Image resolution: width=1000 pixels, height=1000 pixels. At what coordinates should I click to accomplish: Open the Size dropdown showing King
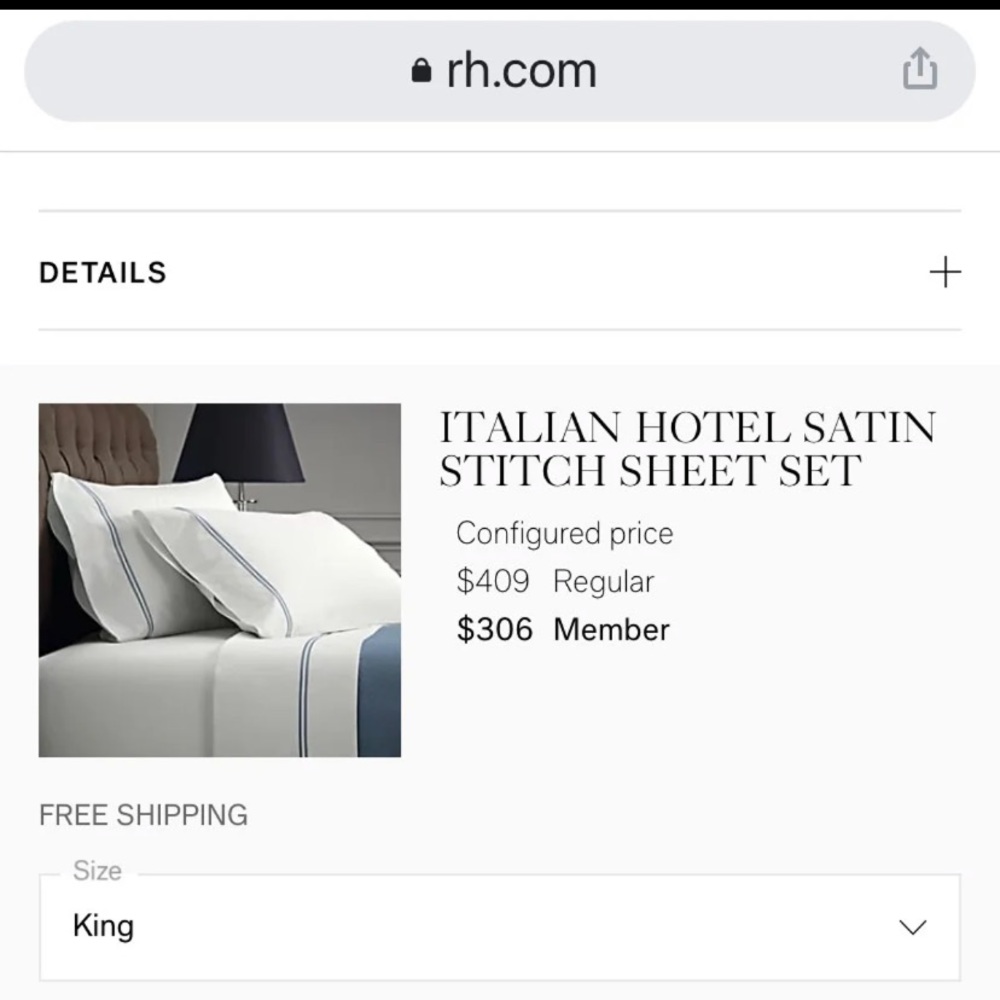(500, 925)
